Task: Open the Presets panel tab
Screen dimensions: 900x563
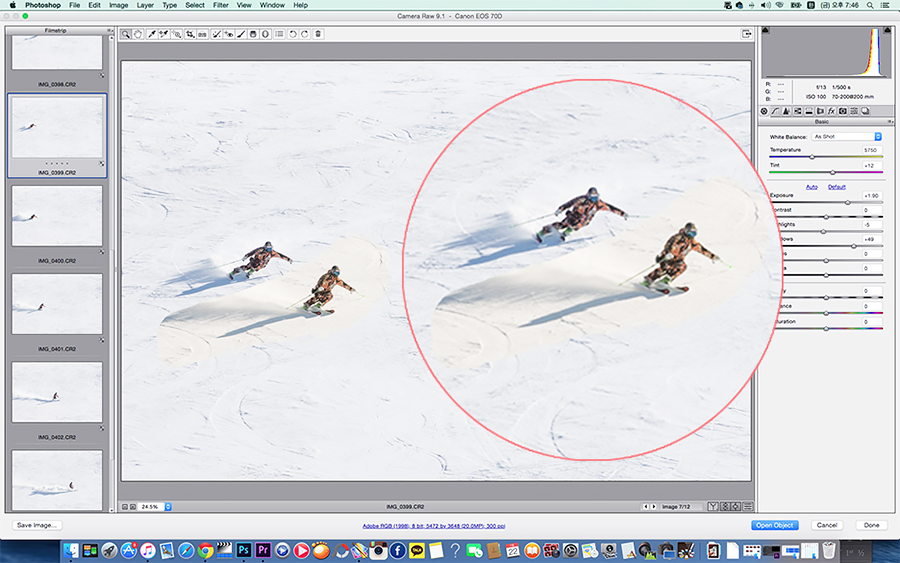Action: [x=854, y=111]
